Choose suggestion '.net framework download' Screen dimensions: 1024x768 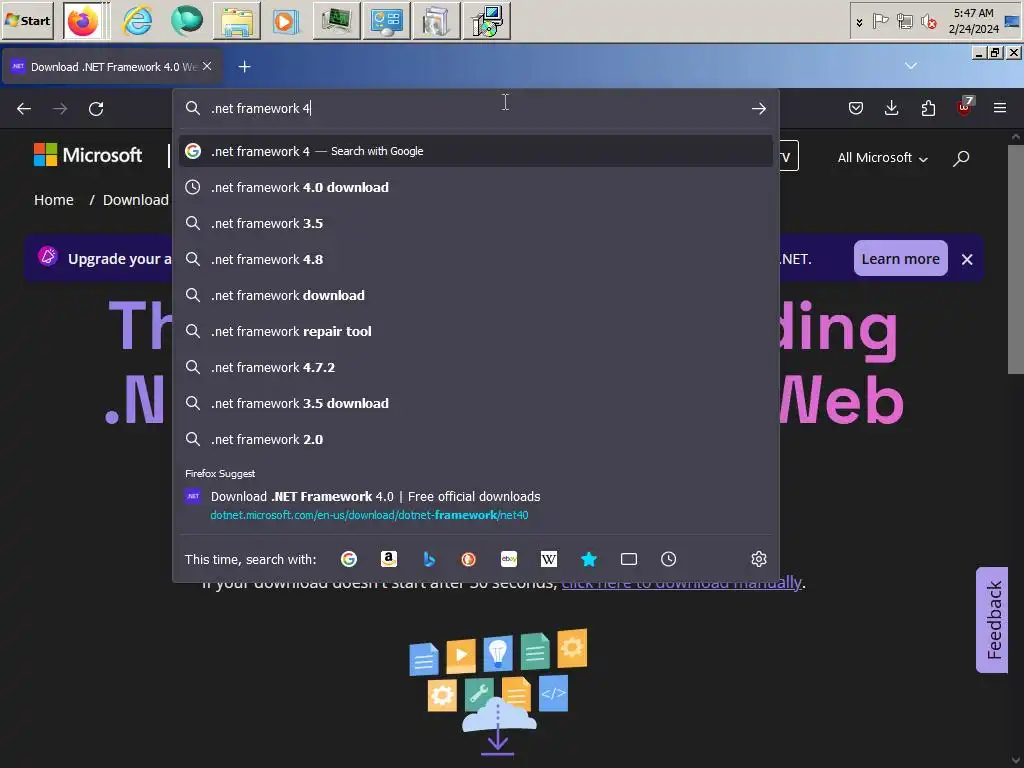(475, 295)
